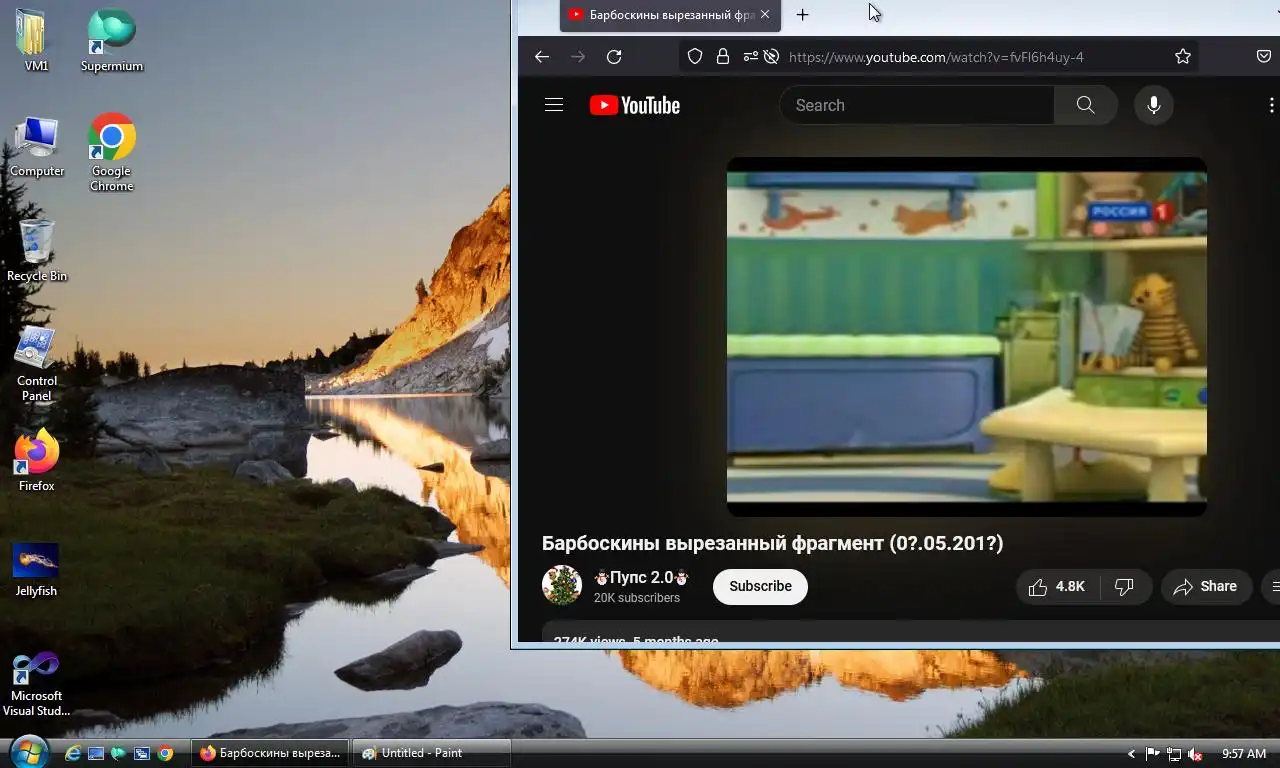This screenshot has height=768, width=1280.
Task: Click the Save to Pocket icon
Action: 1264,57
